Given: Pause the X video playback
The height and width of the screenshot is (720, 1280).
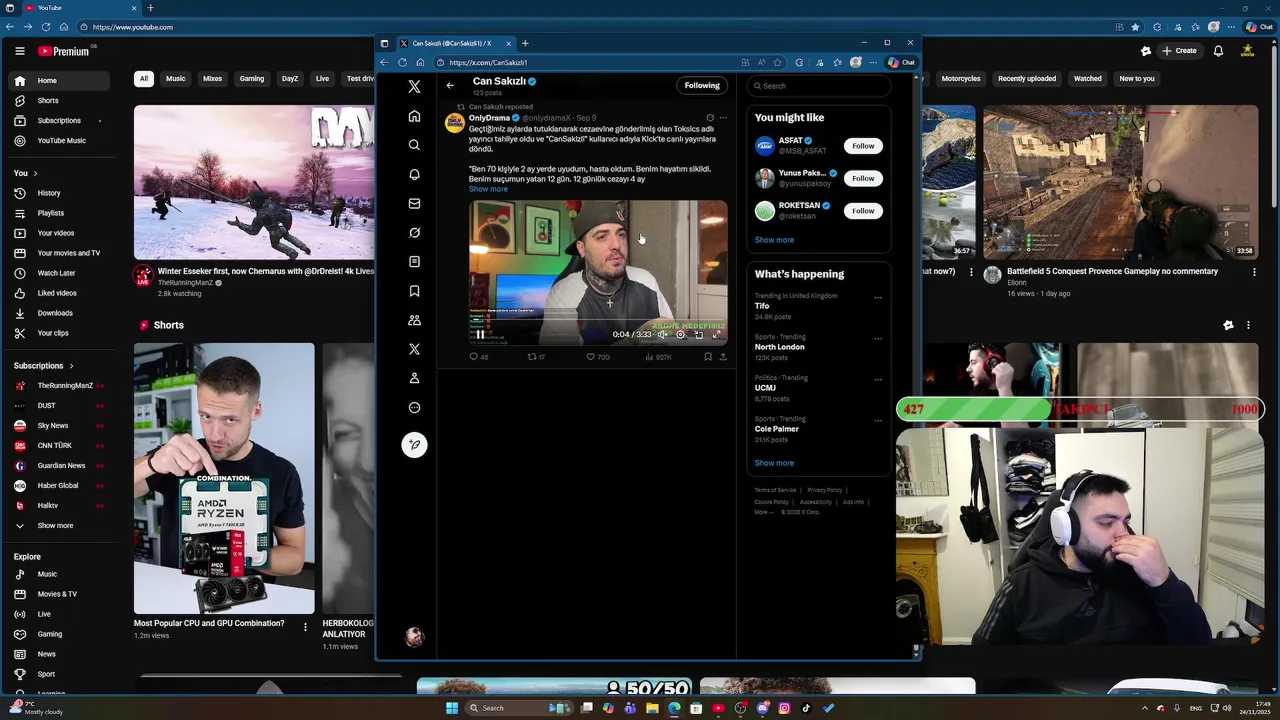Looking at the screenshot, I should pos(480,334).
